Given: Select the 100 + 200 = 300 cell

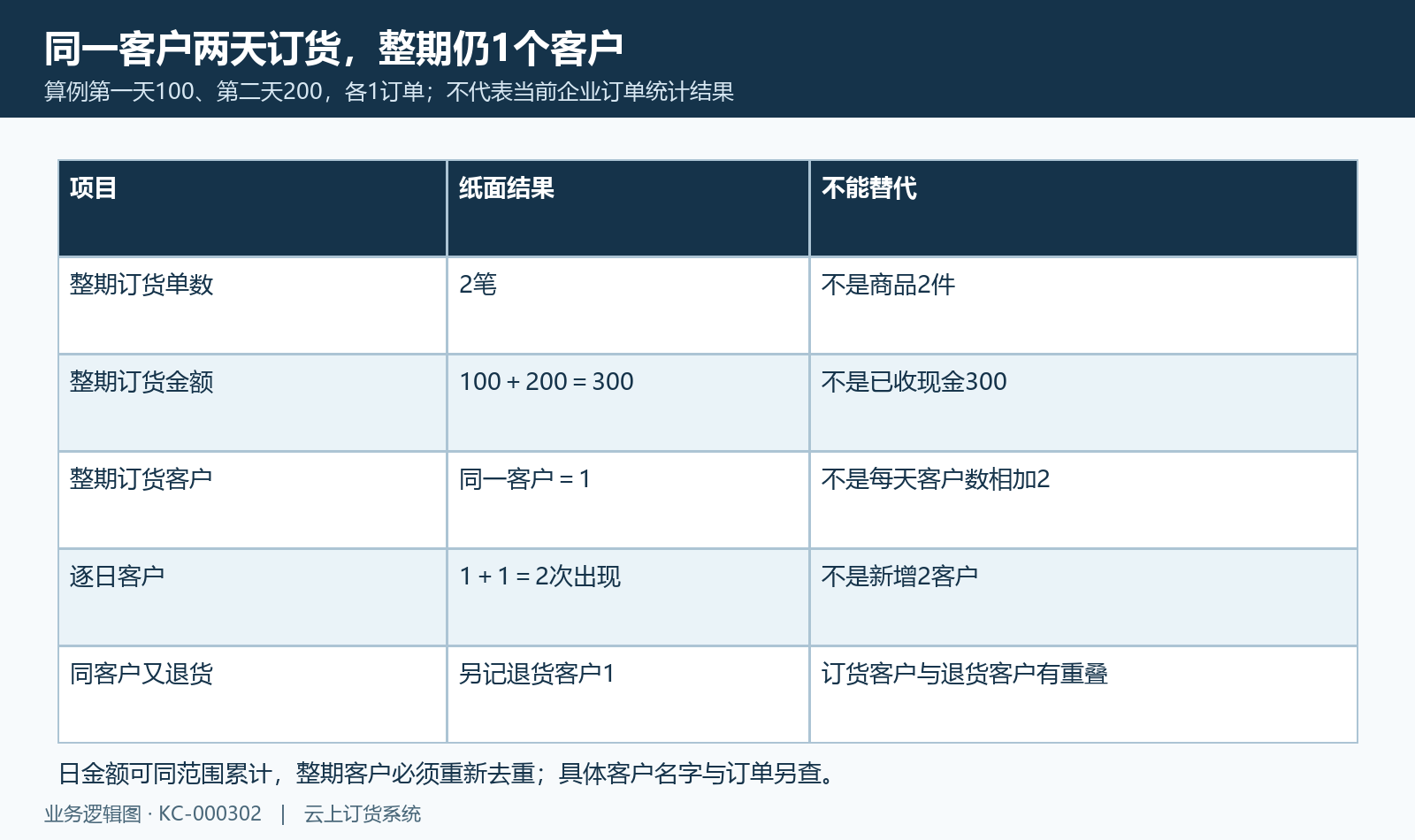Looking at the screenshot, I should (628, 403).
